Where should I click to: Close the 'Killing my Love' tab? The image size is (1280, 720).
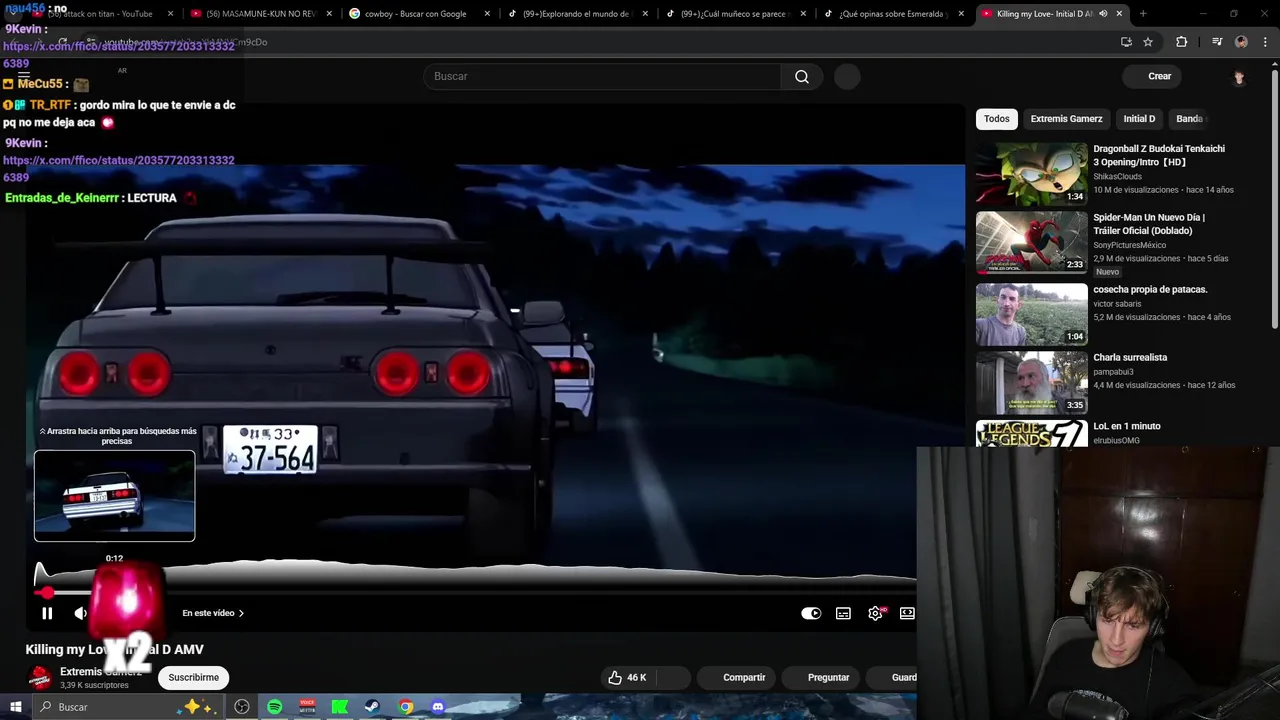point(1119,14)
